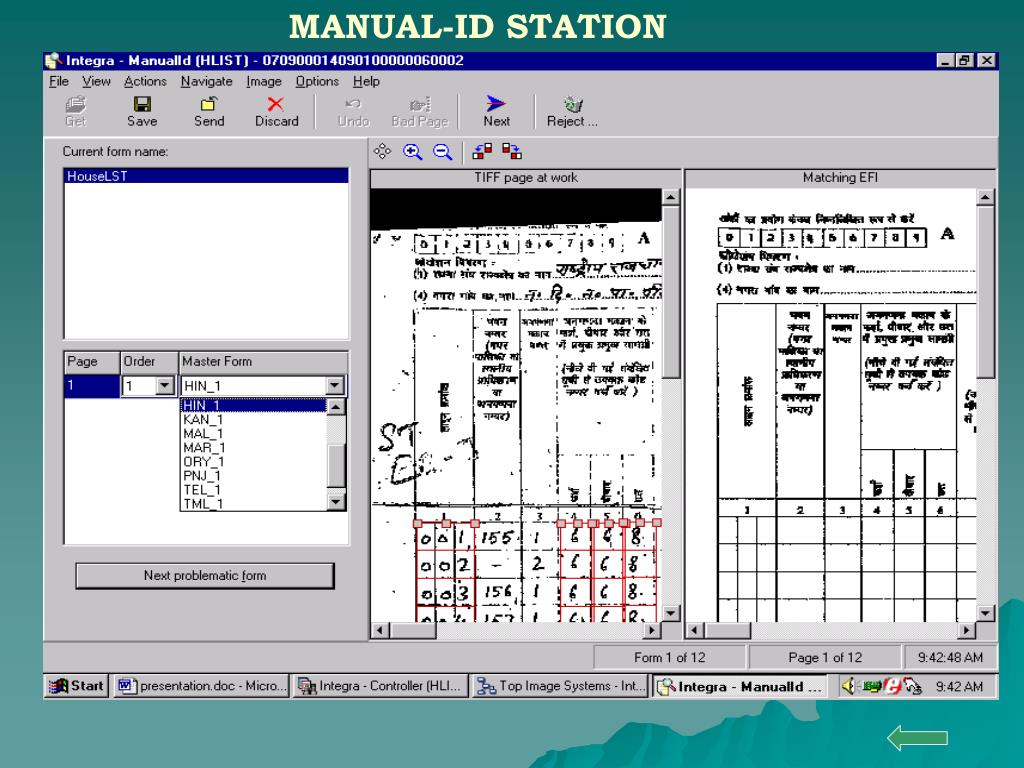The width and height of the screenshot is (1024, 768).
Task: Expand the Order dropdown arrow
Action: tap(165, 386)
